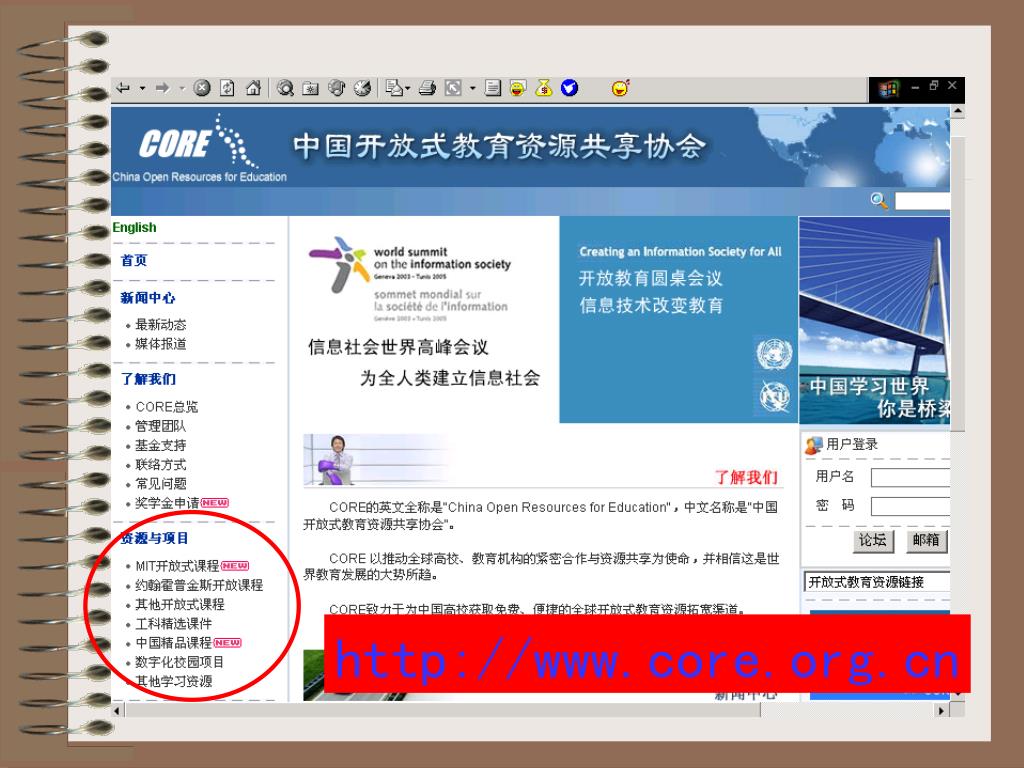Open the CORE总览 link
Viewport: 1024px width, 768px height.
[x=167, y=407]
